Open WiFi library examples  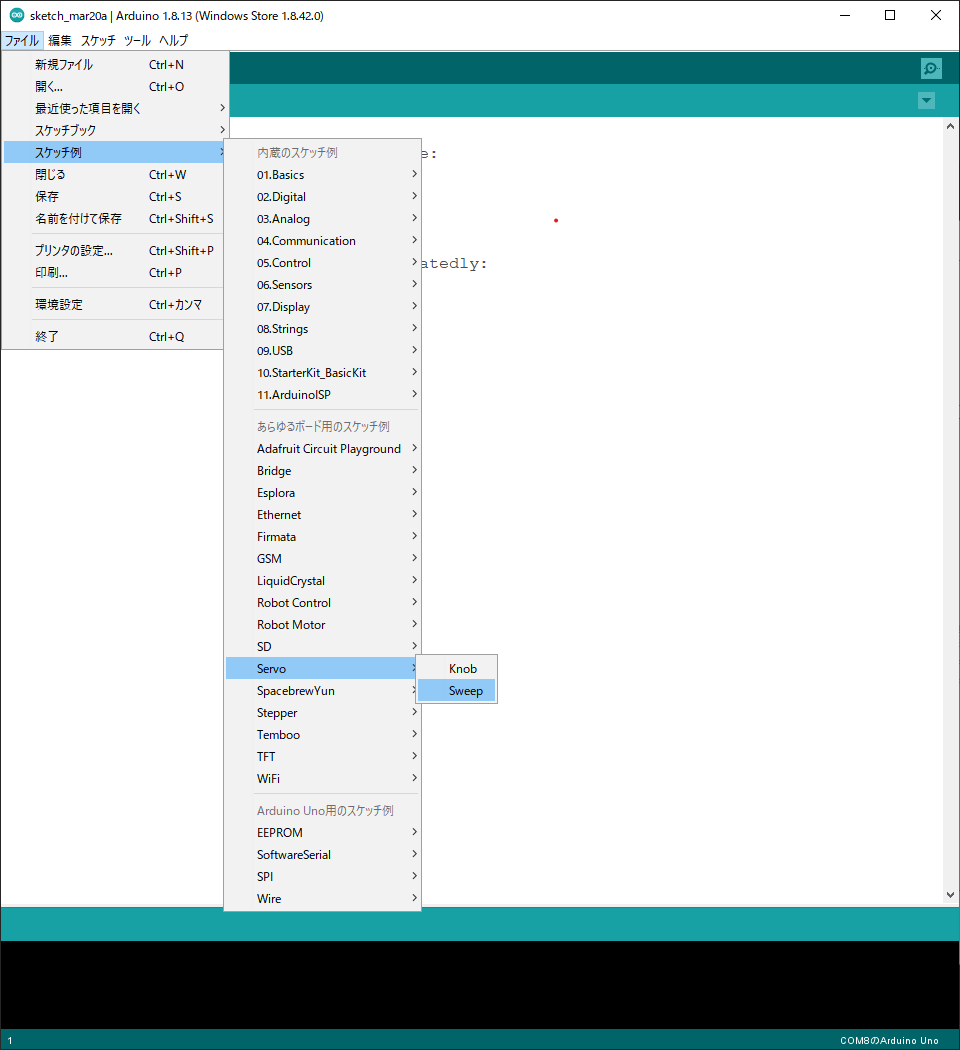point(323,779)
